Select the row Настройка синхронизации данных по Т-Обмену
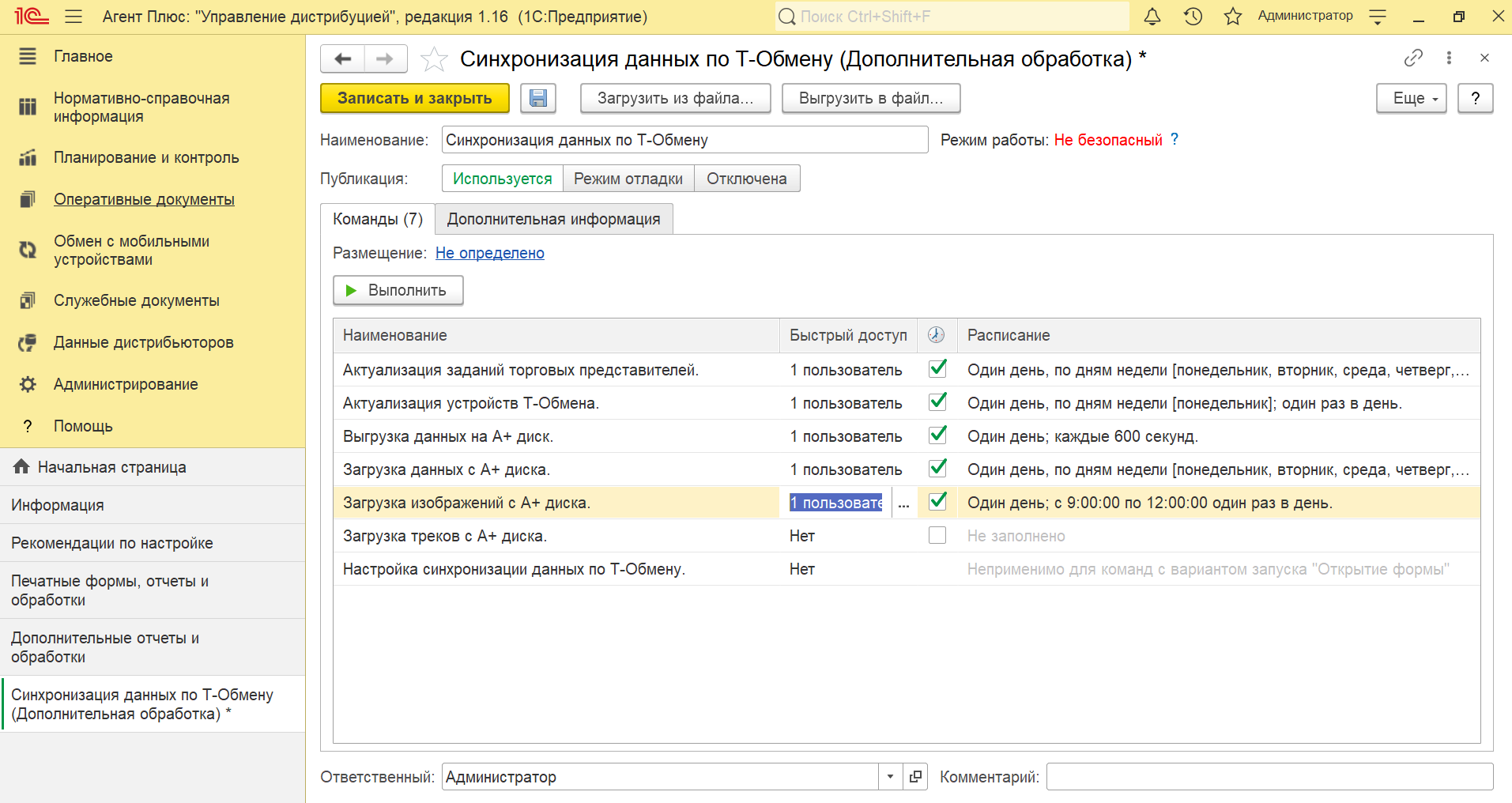 point(907,569)
